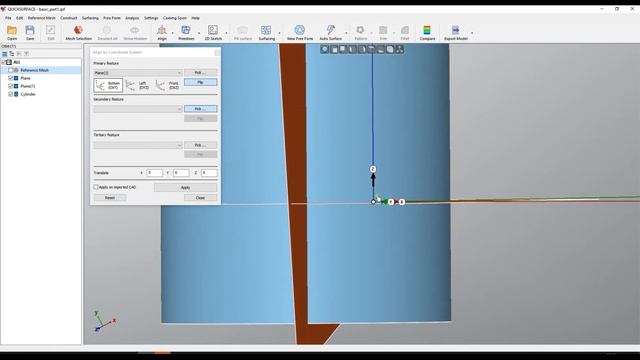The image size is (640, 360).
Task: Open the Settings menu
Action: click(151, 18)
